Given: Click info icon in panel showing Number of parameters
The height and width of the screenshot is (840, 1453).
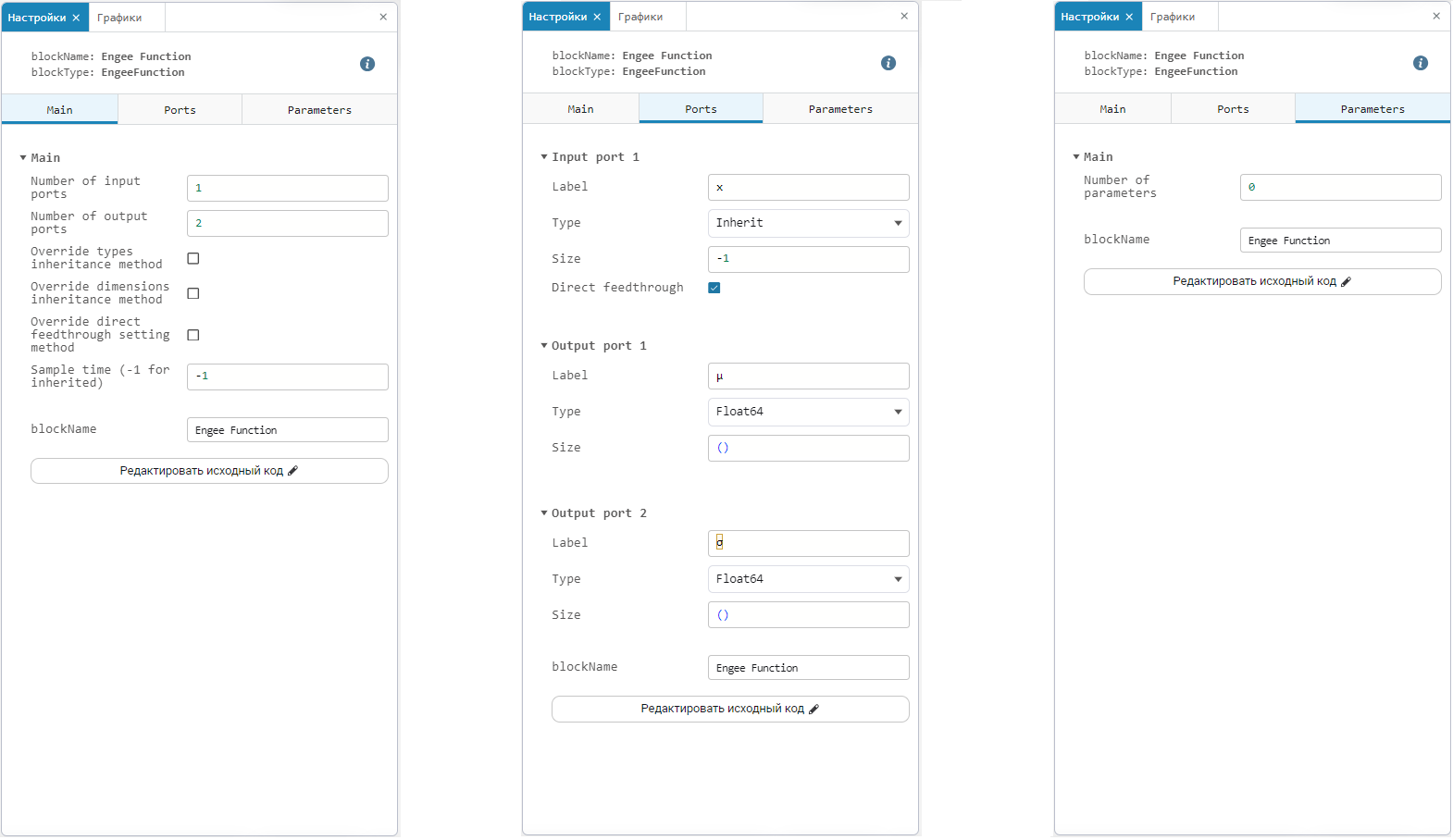Looking at the screenshot, I should click(1421, 63).
